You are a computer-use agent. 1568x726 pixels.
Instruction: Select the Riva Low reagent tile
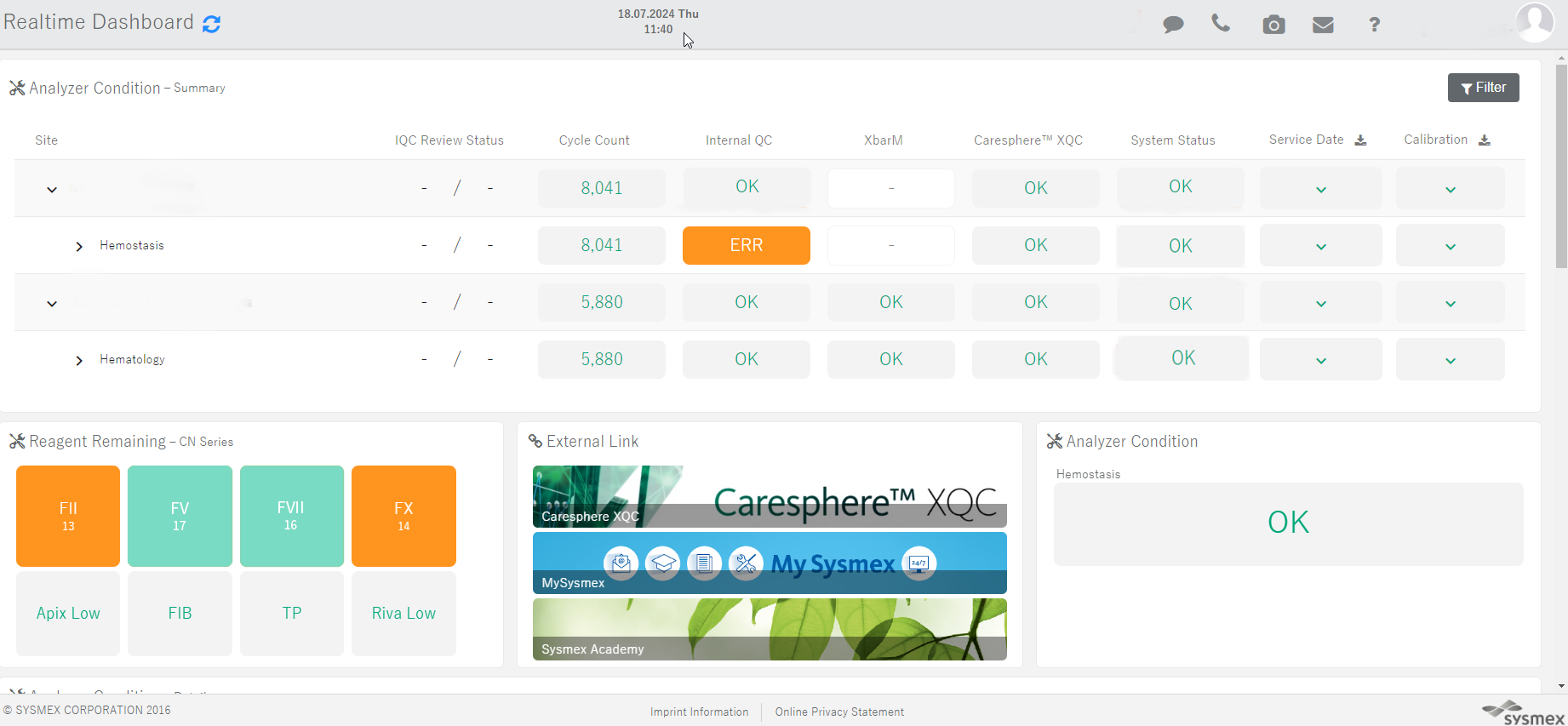(x=403, y=613)
